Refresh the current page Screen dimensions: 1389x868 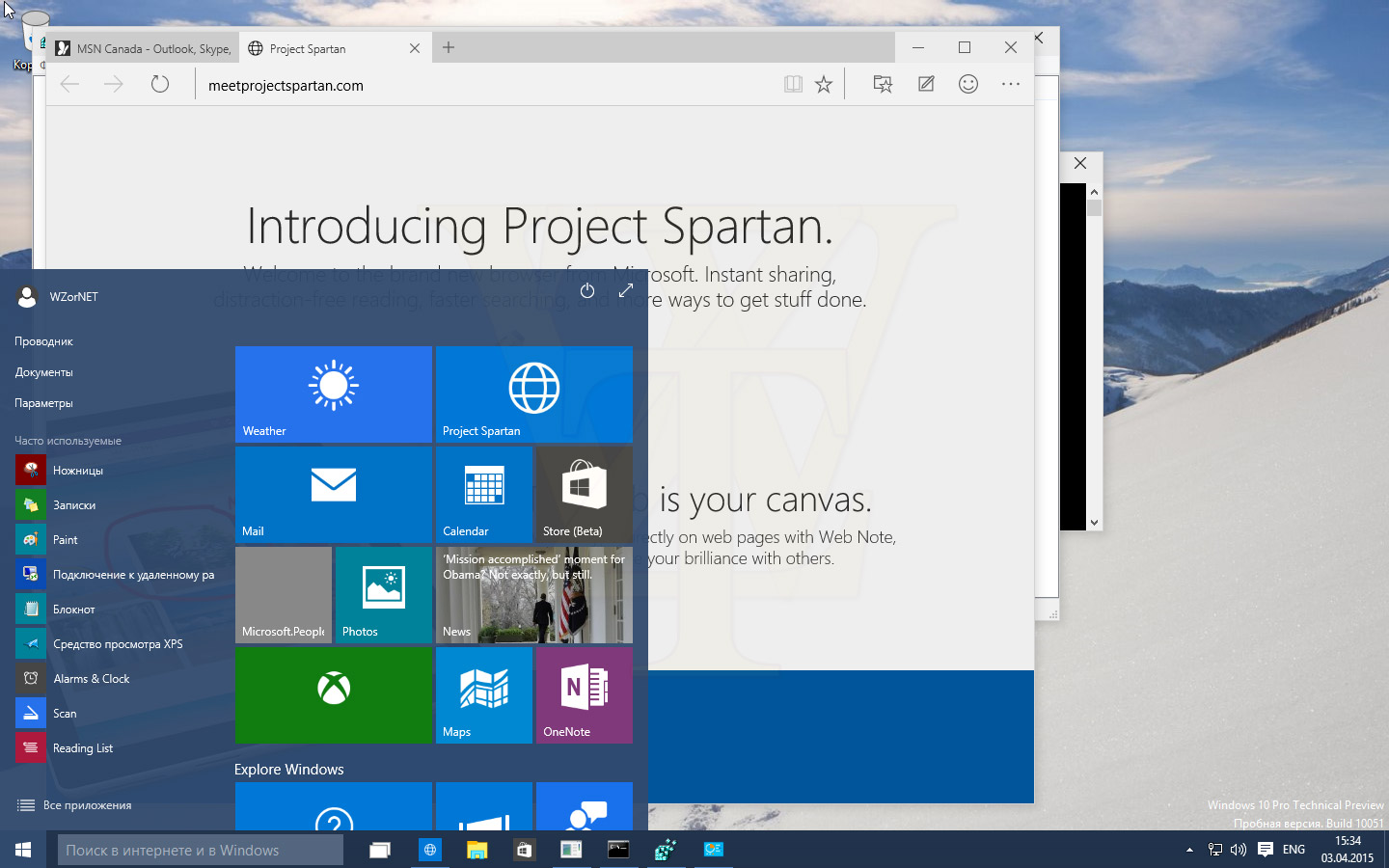click(x=160, y=85)
